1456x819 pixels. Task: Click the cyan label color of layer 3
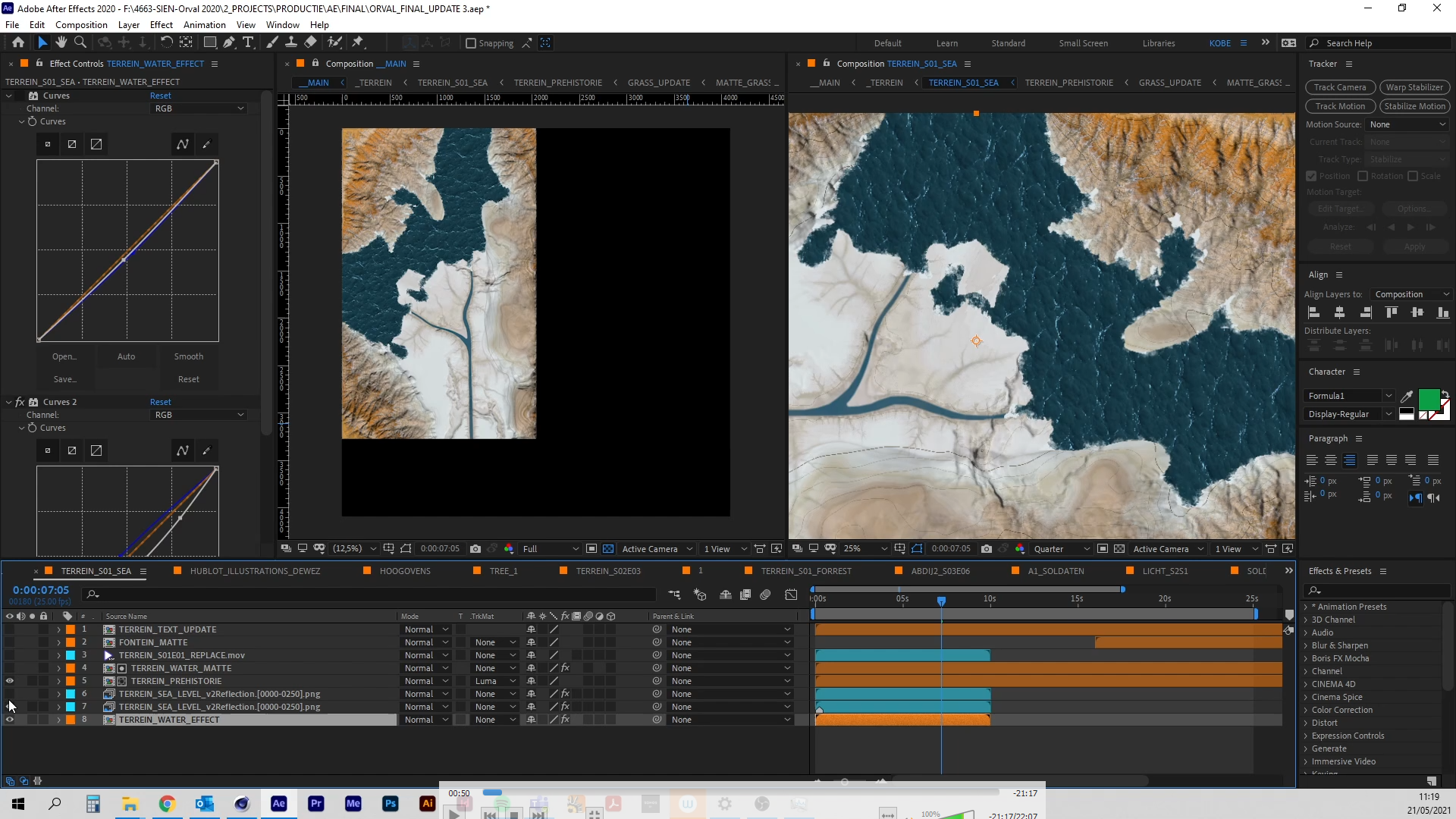pyautogui.click(x=71, y=655)
